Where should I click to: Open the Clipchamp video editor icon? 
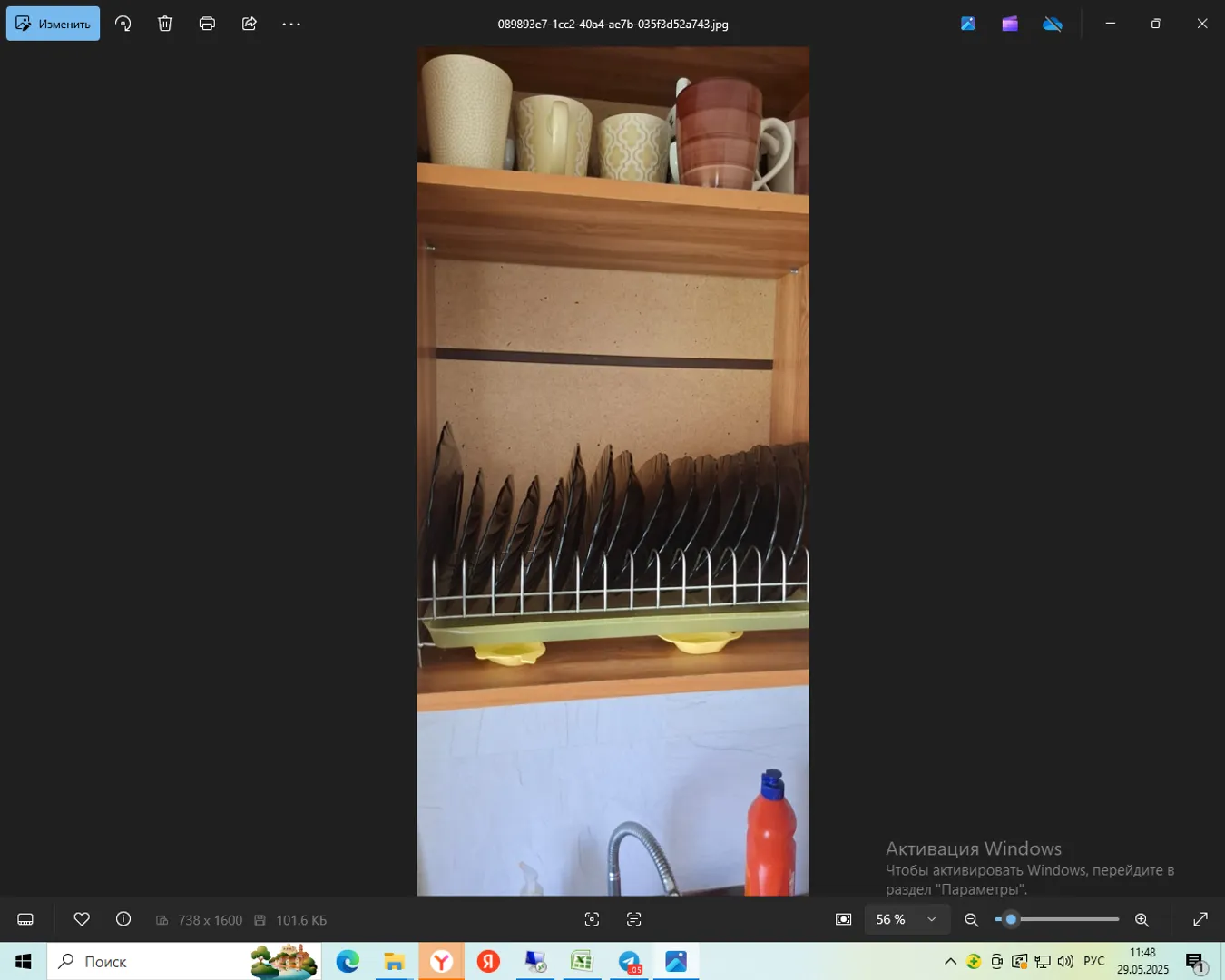pyautogui.click(x=1010, y=24)
